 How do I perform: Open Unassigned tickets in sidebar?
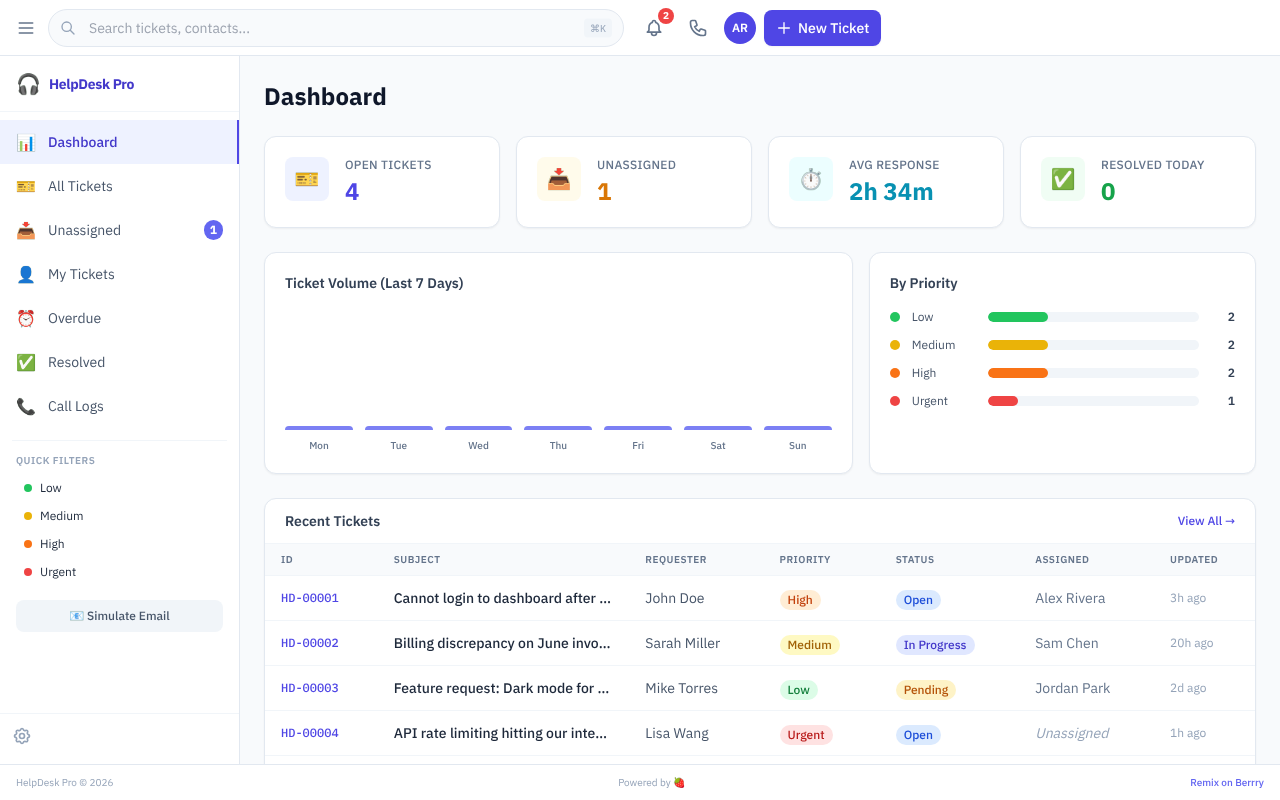point(119,230)
